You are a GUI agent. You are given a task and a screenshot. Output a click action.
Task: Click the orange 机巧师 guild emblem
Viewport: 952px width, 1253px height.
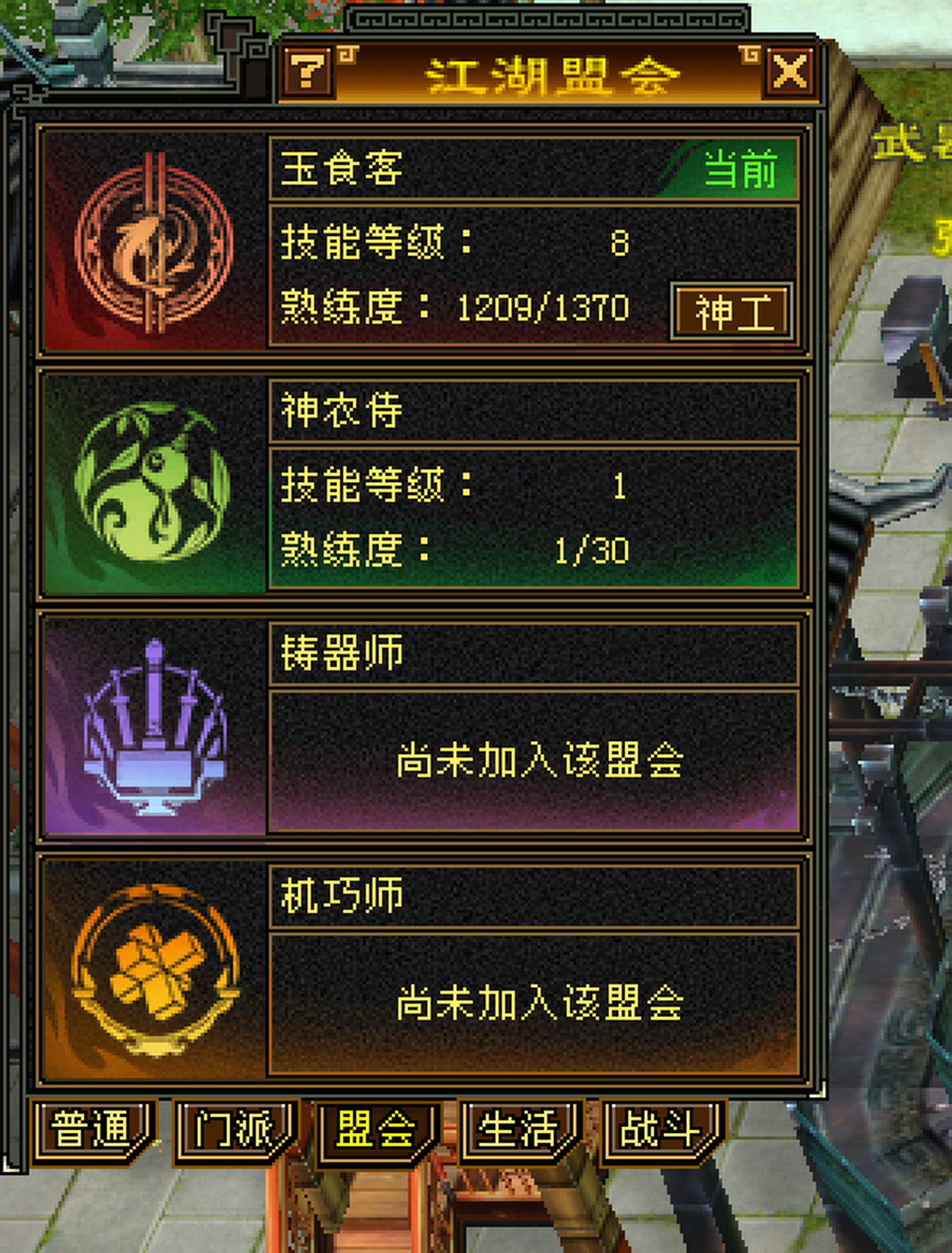tap(154, 970)
